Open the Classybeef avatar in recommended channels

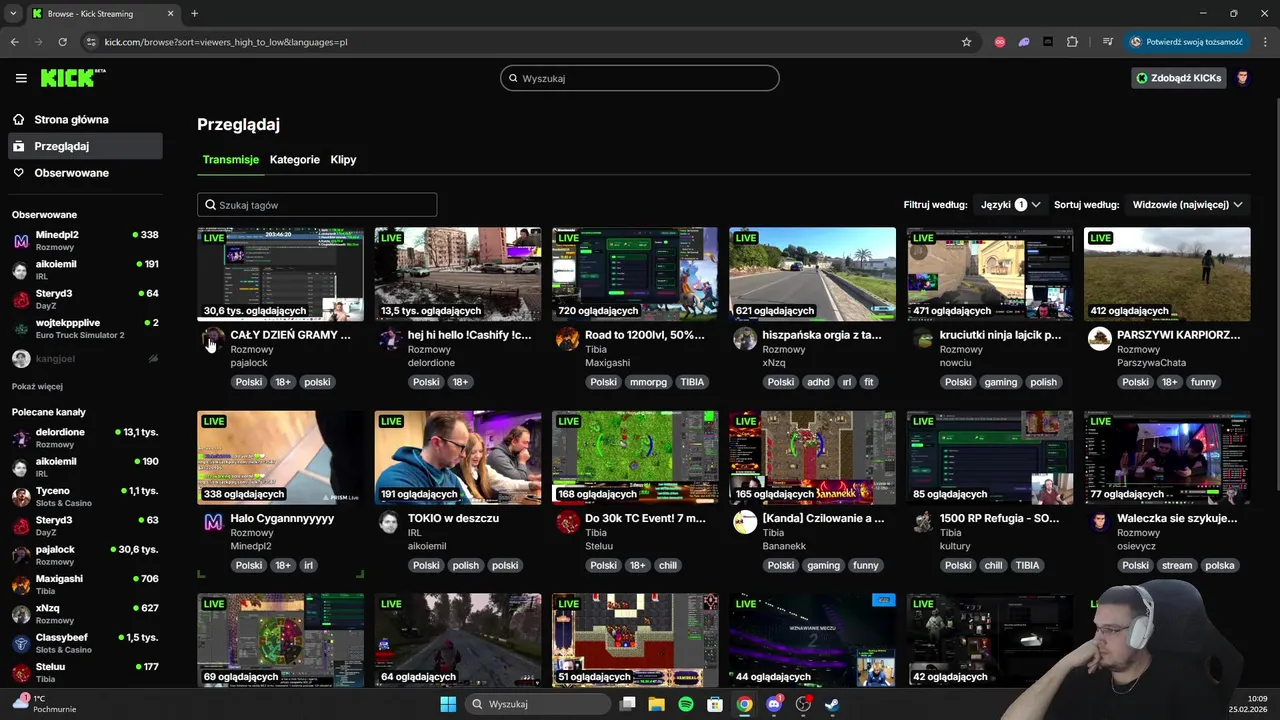tap(21, 643)
